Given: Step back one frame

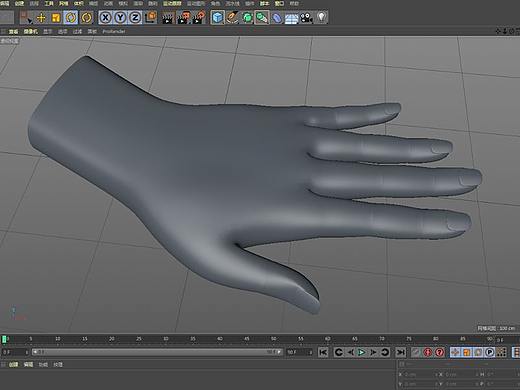Looking at the screenshot, I should tap(350, 352).
